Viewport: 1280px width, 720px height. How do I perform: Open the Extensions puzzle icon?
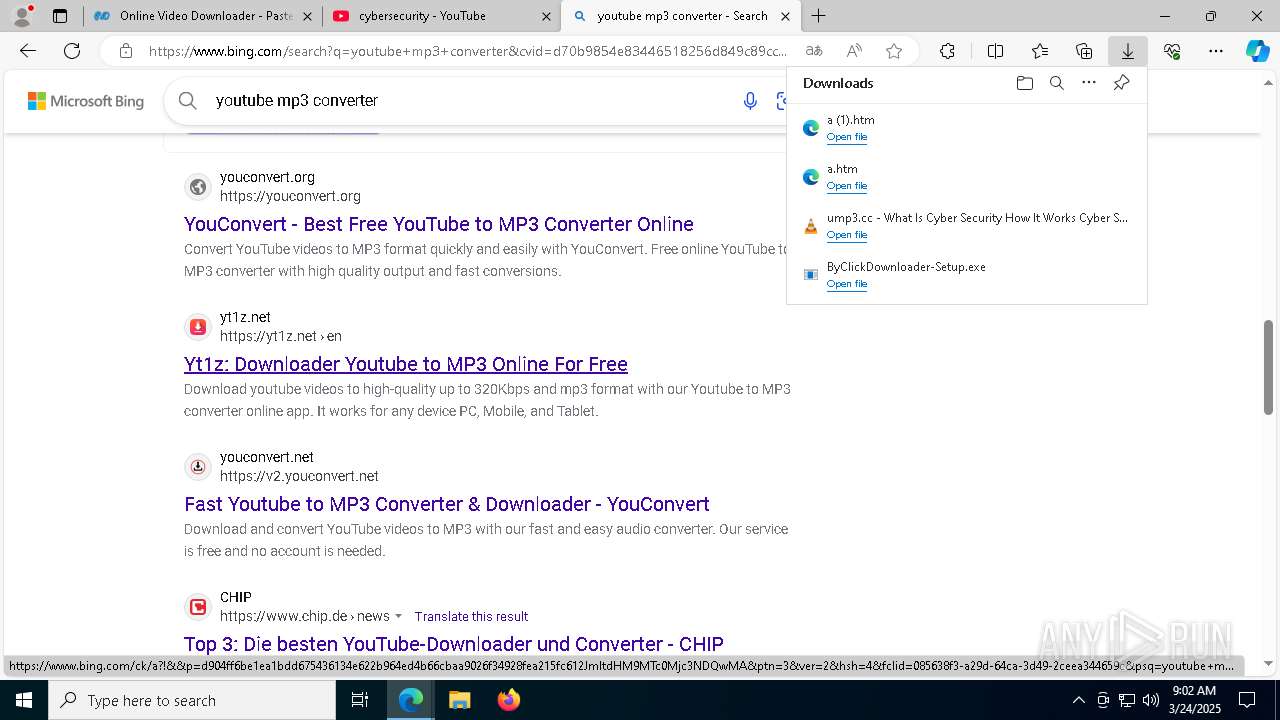click(x=947, y=51)
